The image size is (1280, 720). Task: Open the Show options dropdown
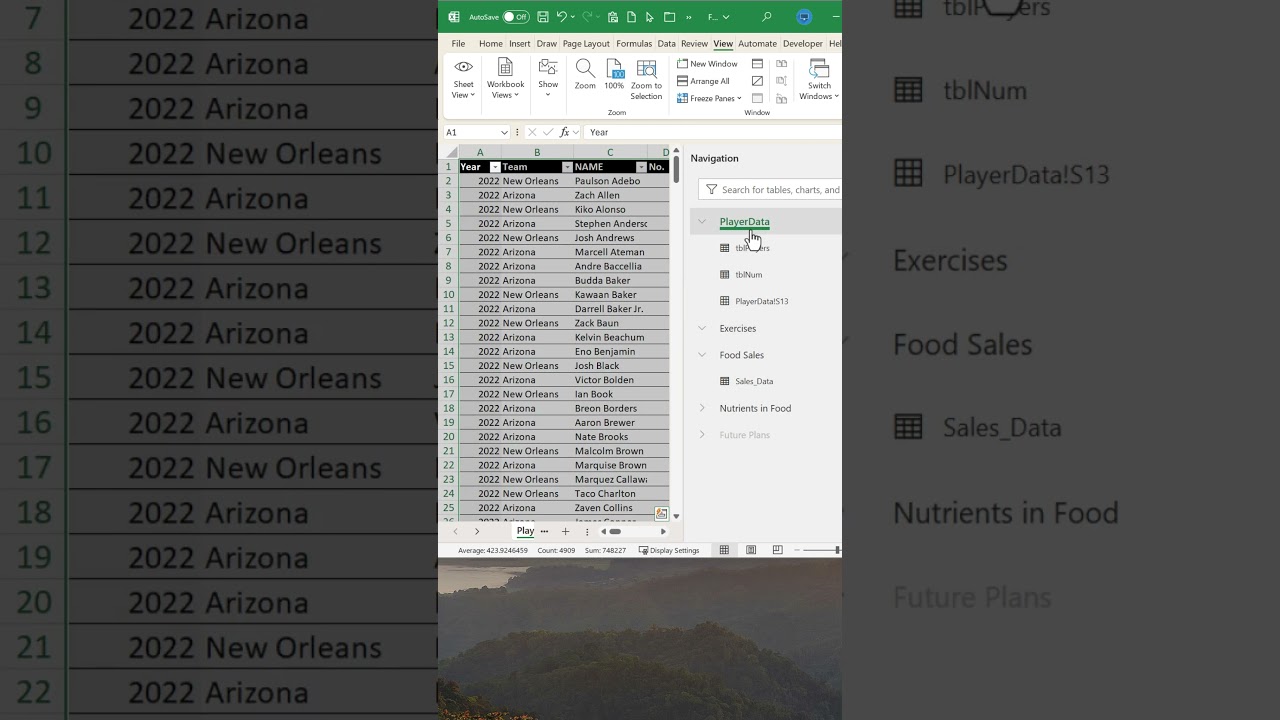tap(548, 78)
